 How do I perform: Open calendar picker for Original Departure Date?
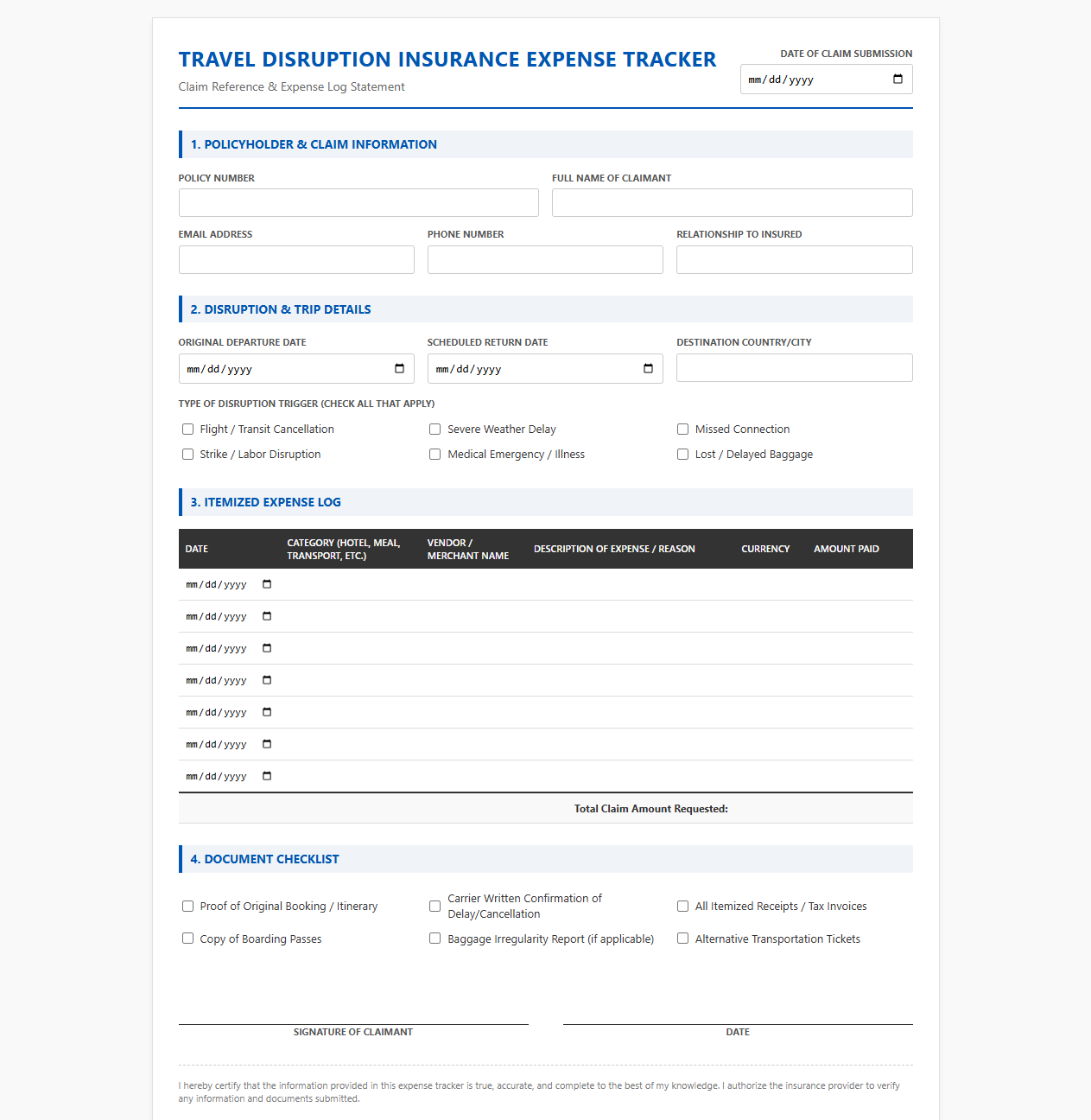pos(399,369)
